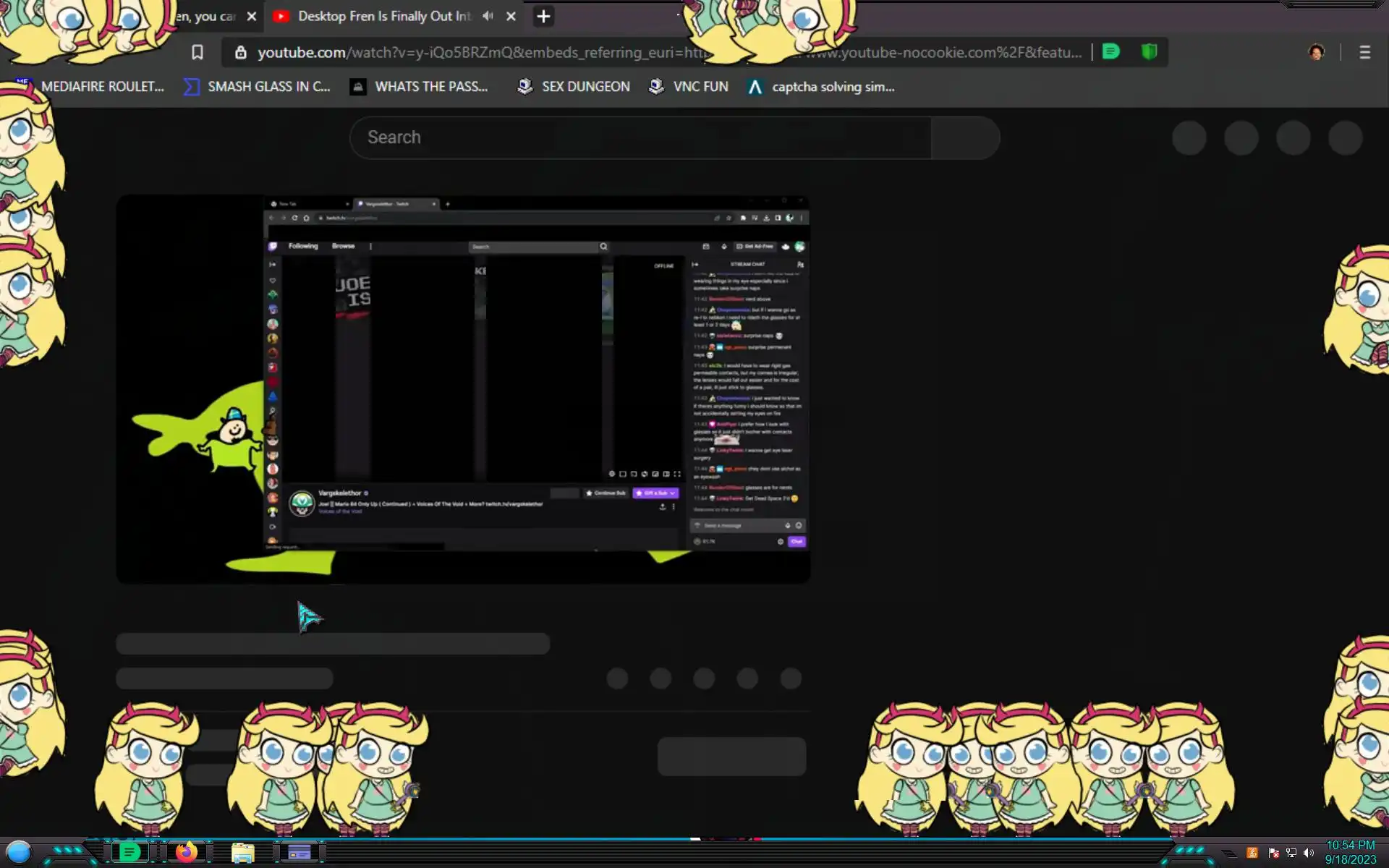Open the green chat app in taskbar
Image resolution: width=1389 pixels, height=868 pixels.
pos(130,852)
